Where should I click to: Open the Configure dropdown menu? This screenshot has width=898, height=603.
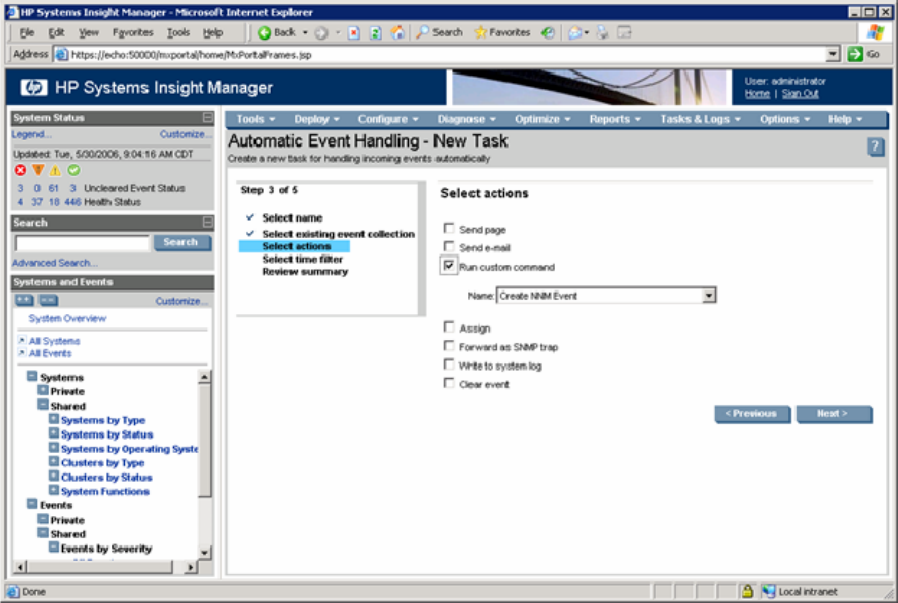pyautogui.click(x=388, y=119)
